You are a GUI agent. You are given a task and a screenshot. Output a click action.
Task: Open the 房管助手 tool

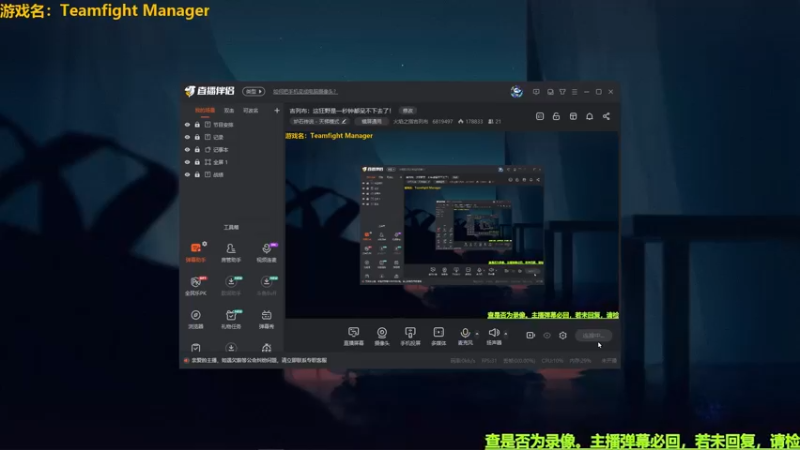pos(231,253)
